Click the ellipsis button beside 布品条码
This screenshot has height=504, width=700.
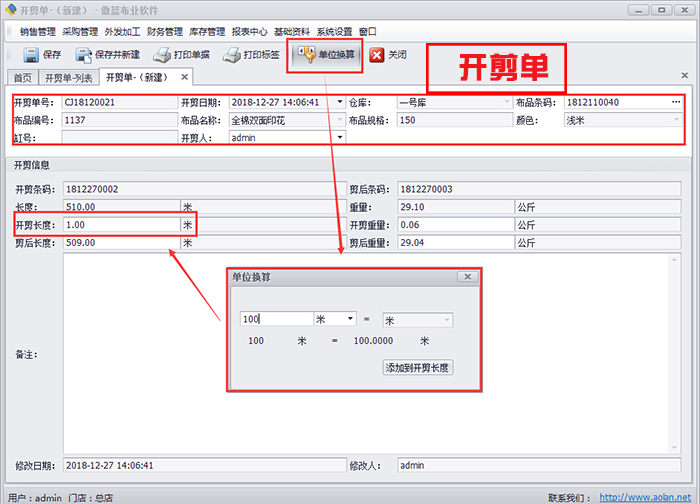(676, 102)
